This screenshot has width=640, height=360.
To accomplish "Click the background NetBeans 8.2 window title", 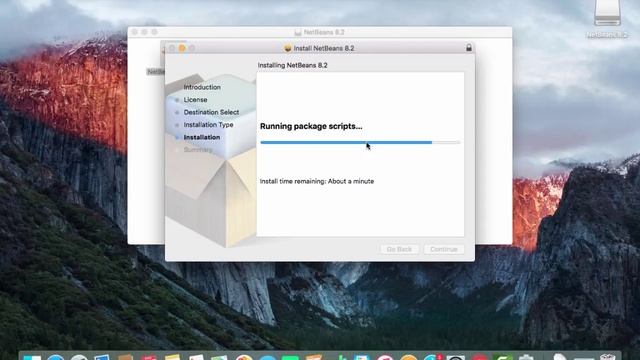I will (324, 32).
